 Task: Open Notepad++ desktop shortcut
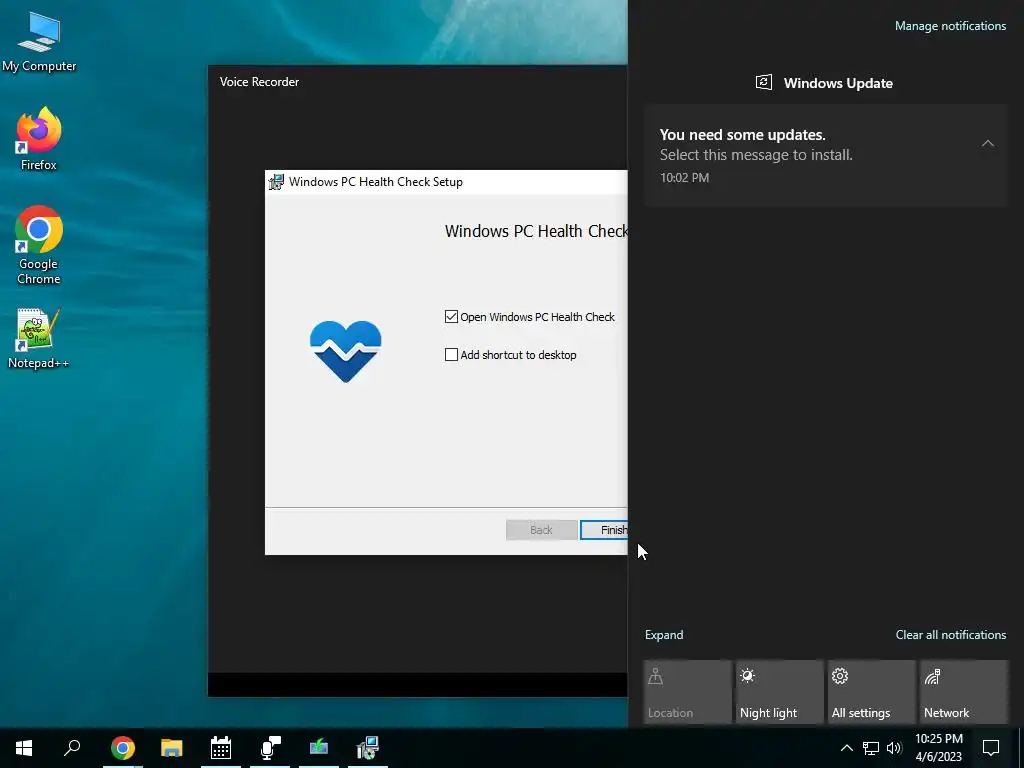(39, 338)
